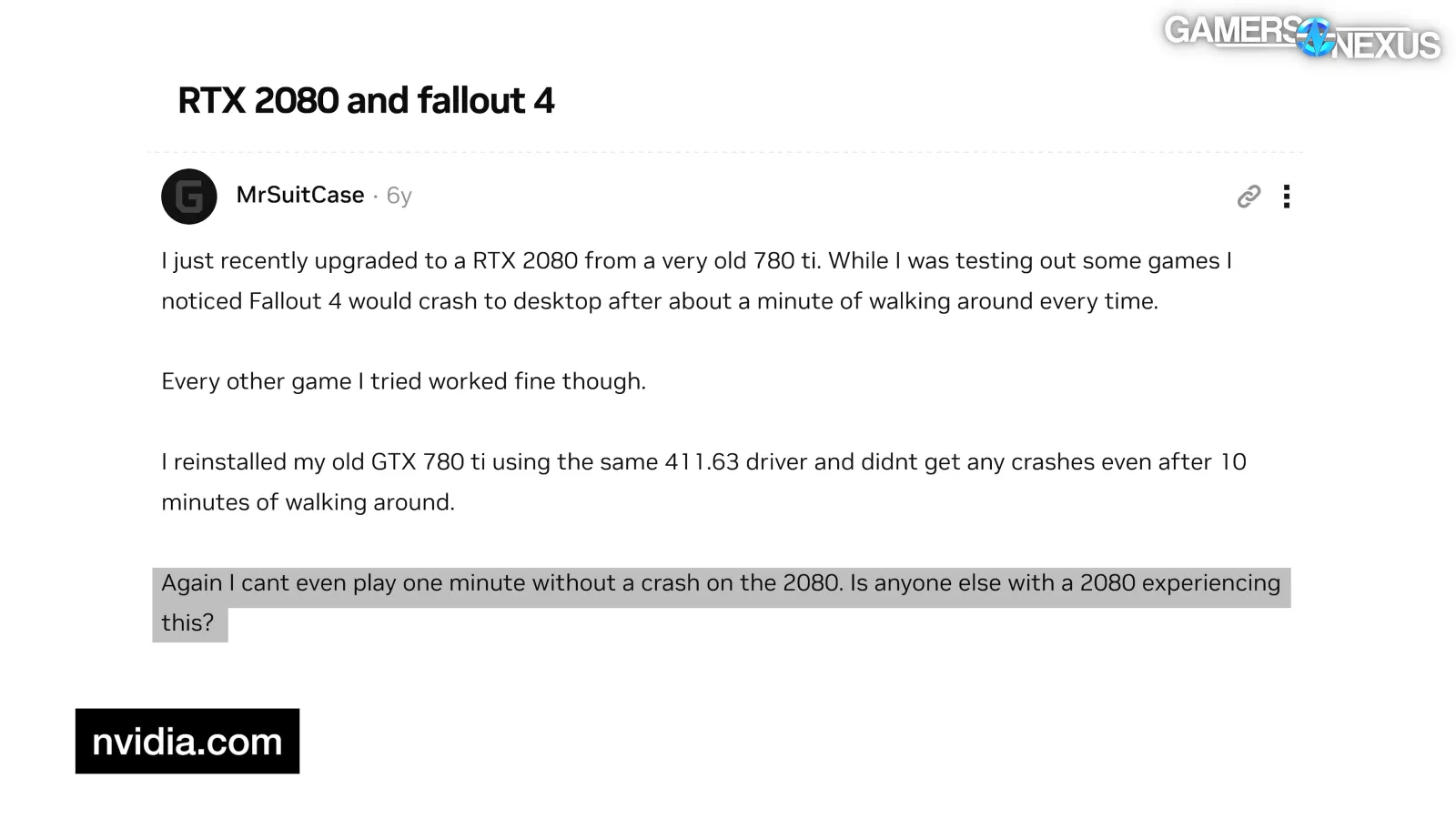Open the MrSuitCase username profile link
This screenshot has height=819, width=1456.
coord(300,196)
